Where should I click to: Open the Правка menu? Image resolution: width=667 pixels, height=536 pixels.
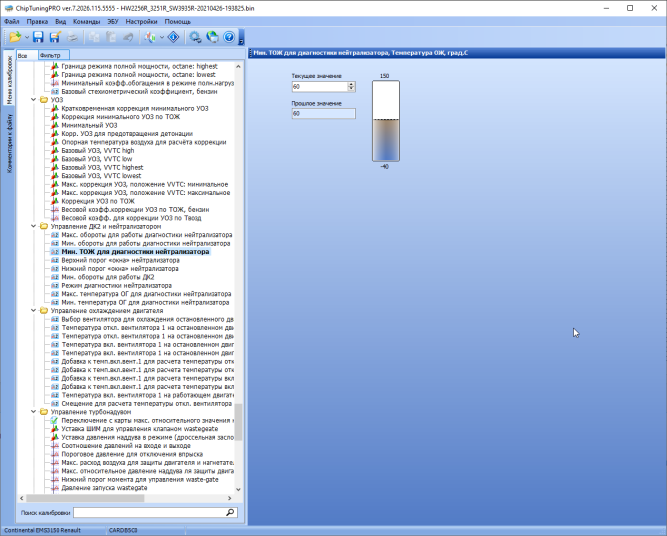(37, 21)
